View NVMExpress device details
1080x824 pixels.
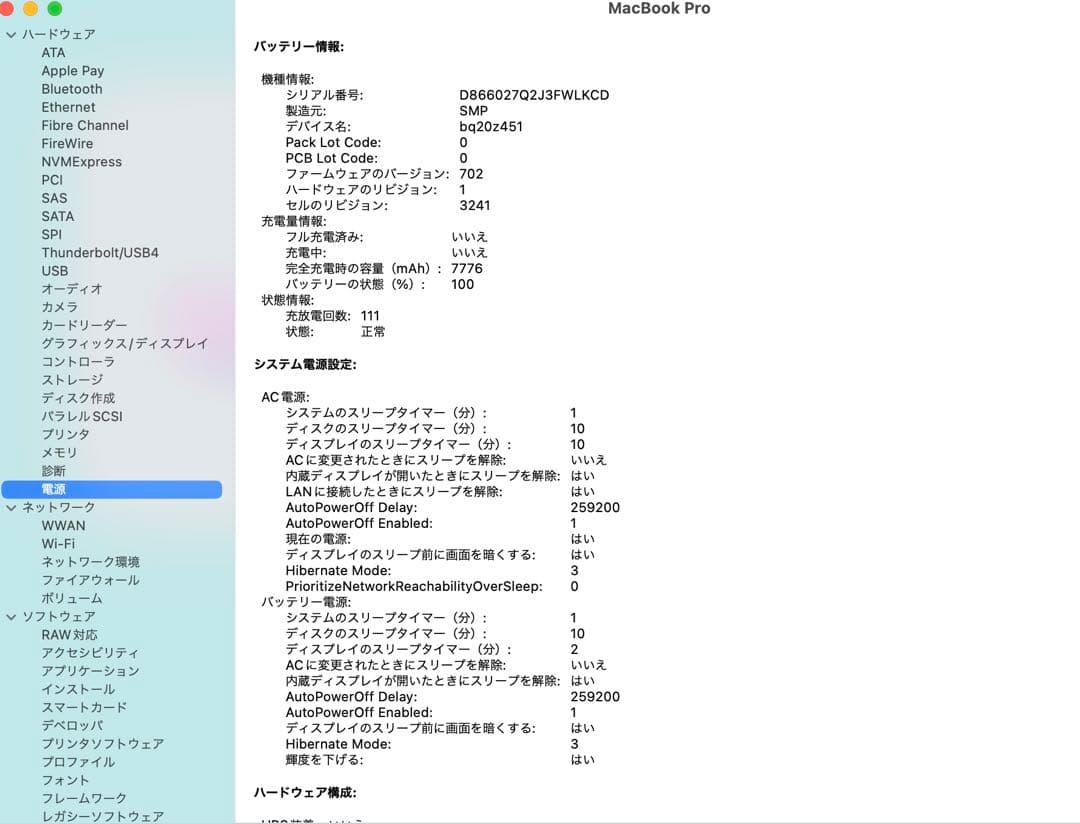82,161
